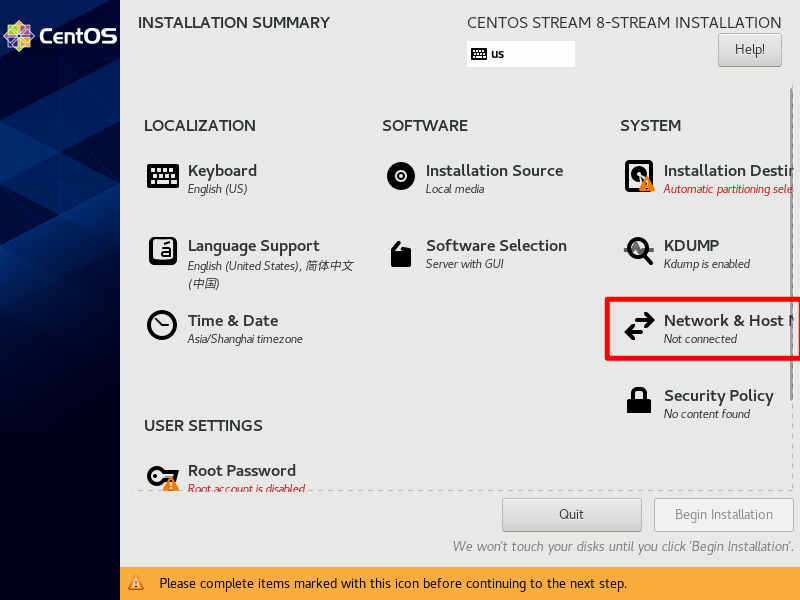Open Software Selection title

click(496, 245)
